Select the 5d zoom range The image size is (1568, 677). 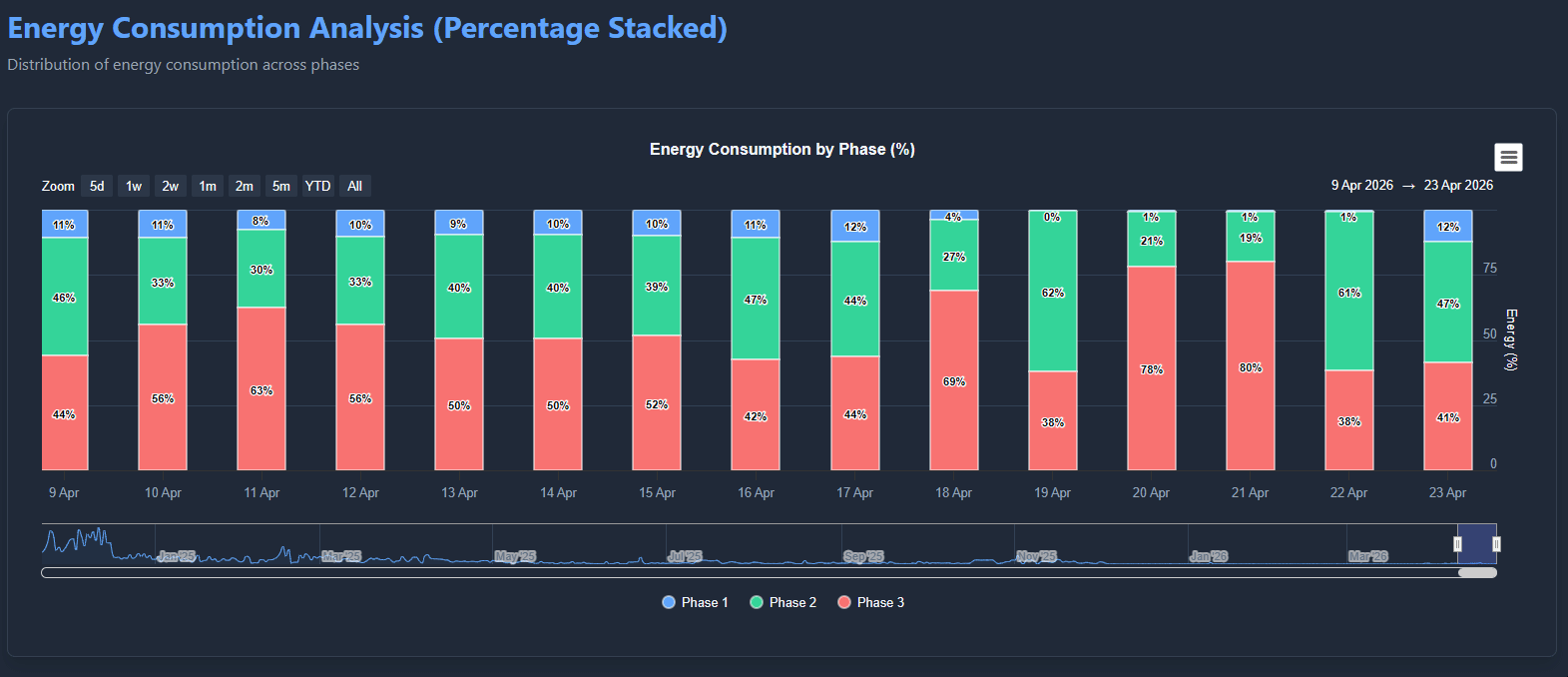[97, 186]
